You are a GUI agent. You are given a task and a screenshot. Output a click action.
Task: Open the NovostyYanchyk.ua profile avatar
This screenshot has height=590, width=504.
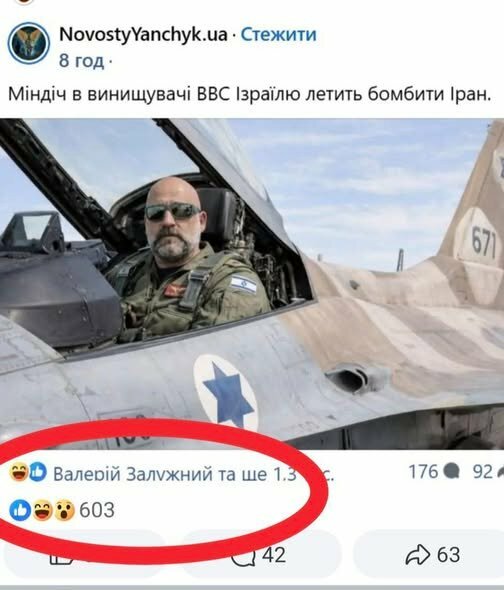[x=29, y=43]
